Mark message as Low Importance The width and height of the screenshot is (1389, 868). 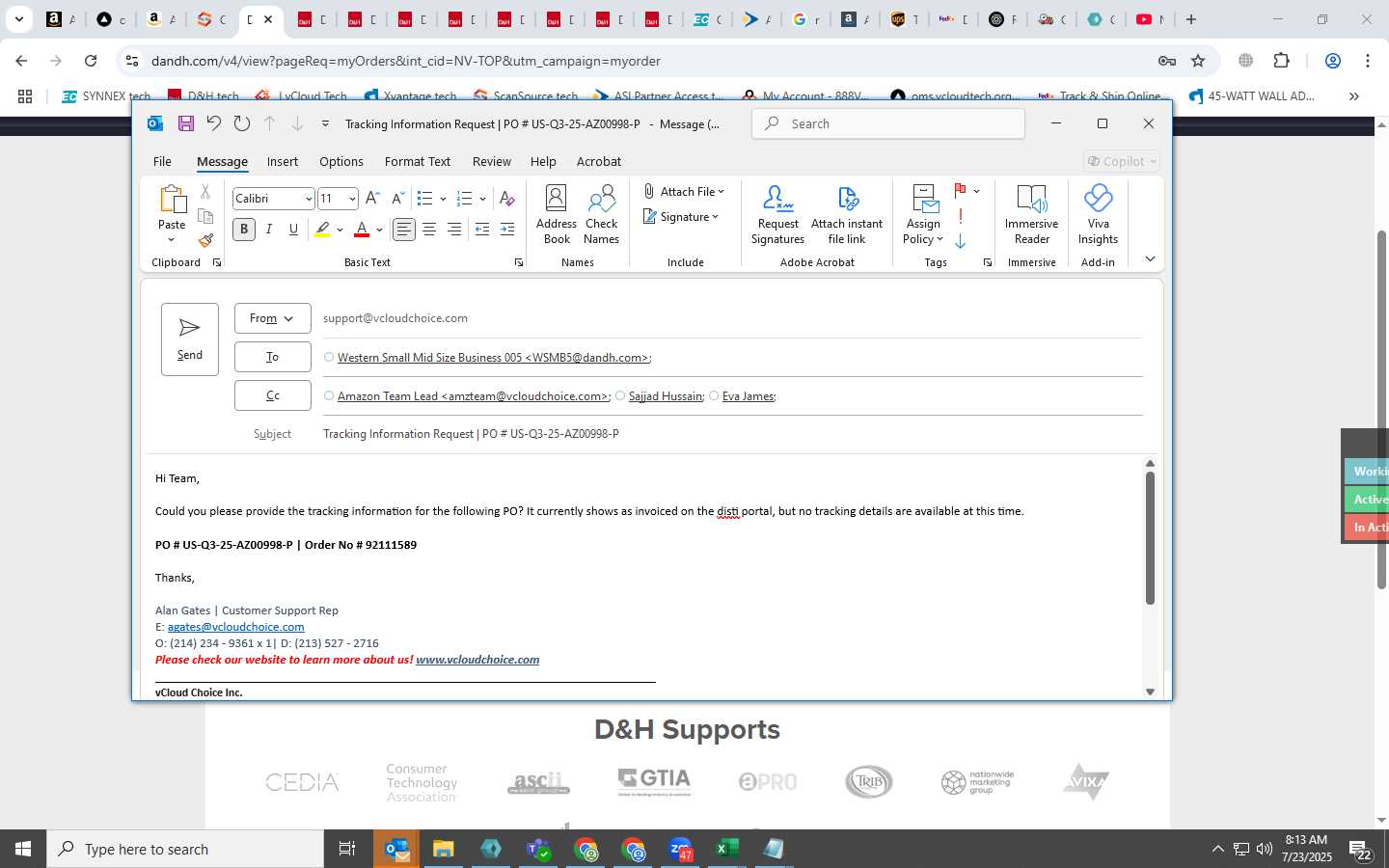[x=961, y=241]
